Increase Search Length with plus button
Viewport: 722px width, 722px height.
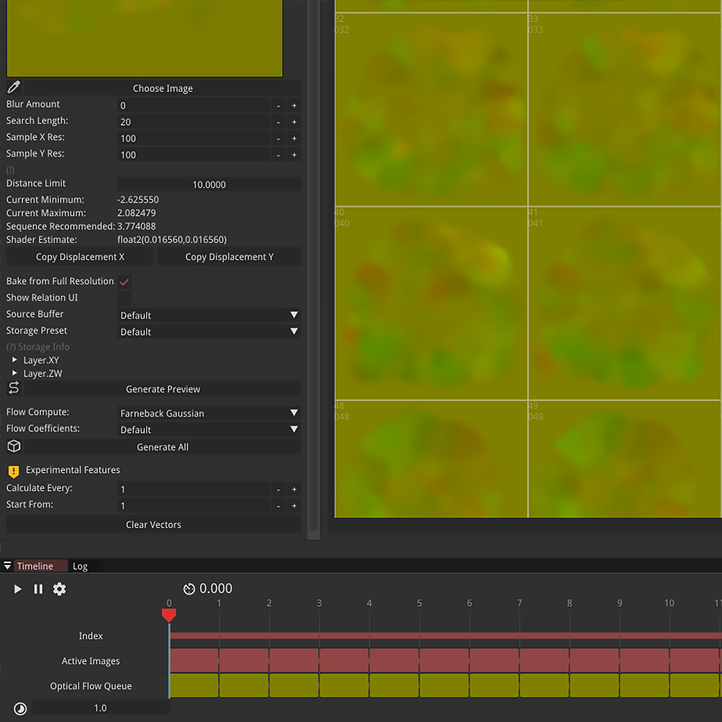(x=294, y=122)
